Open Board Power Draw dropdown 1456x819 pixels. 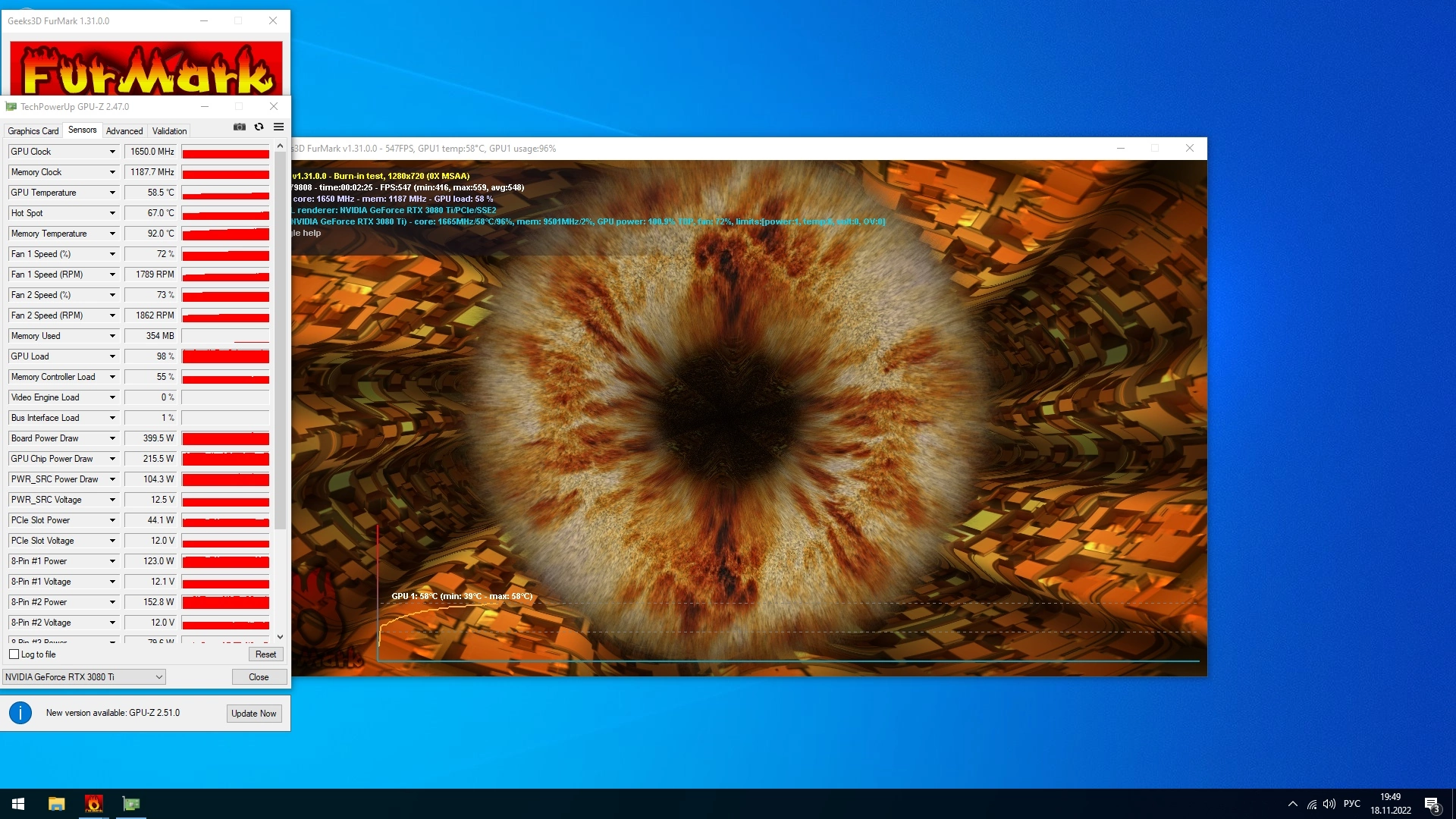coord(112,438)
